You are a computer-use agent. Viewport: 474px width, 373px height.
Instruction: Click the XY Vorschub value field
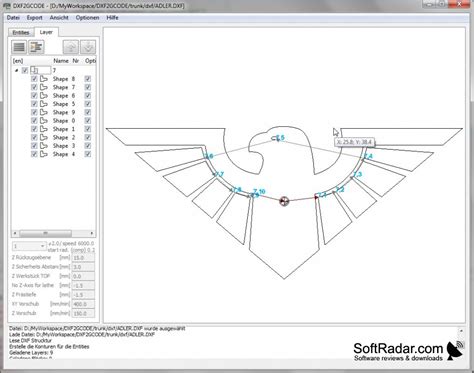point(83,304)
